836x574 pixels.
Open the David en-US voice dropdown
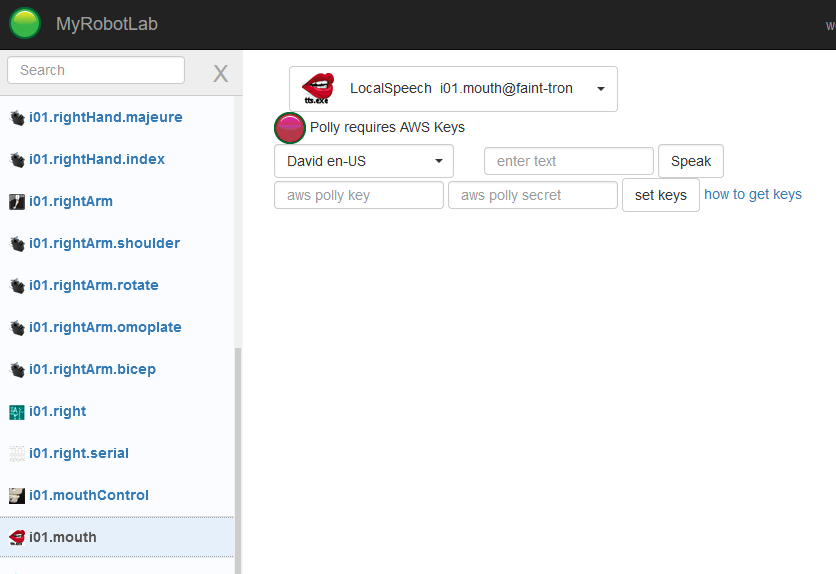point(364,161)
